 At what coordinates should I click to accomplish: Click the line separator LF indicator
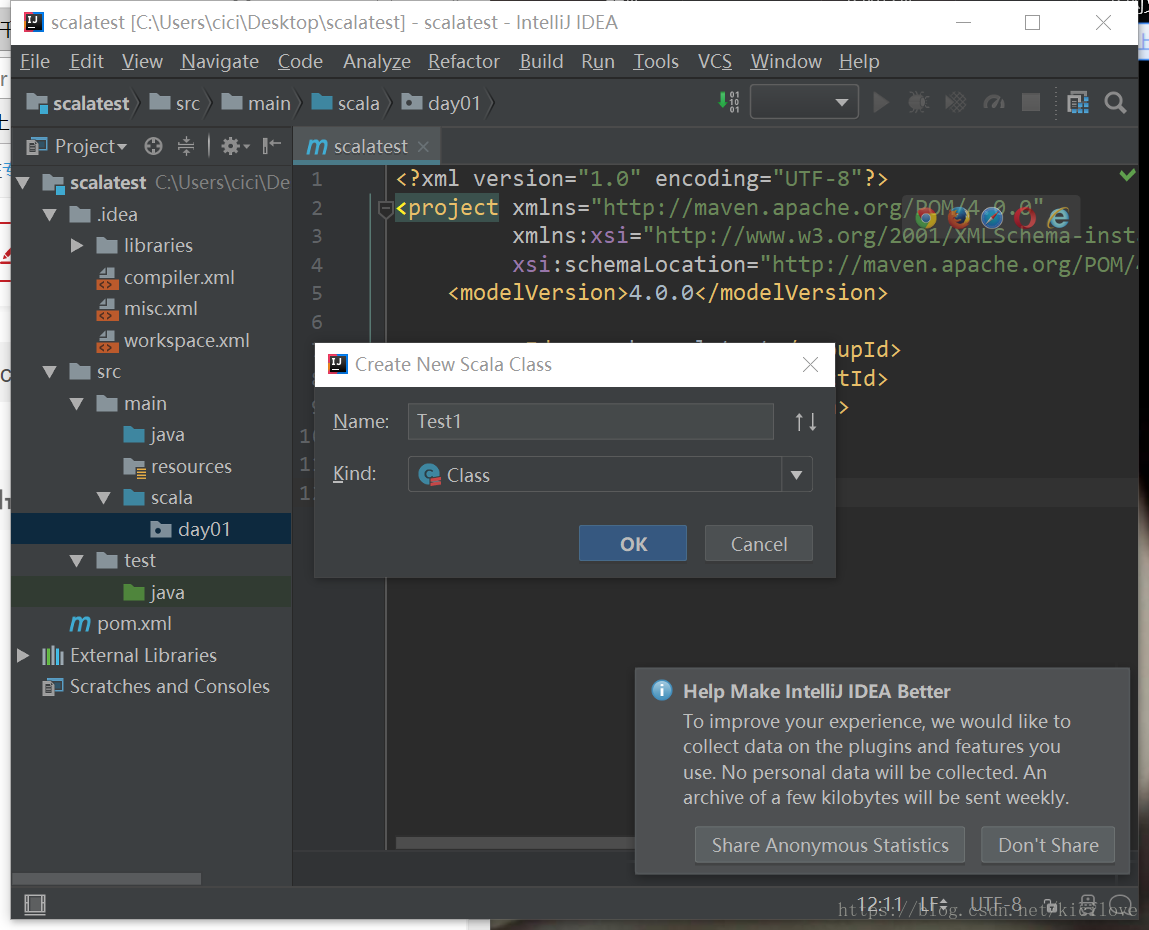point(934,905)
